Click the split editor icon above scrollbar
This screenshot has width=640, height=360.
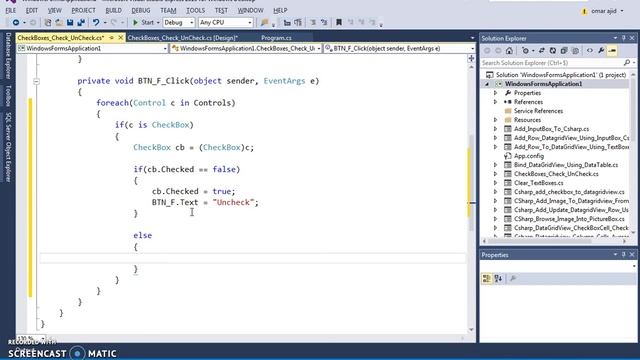pos(471,59)
